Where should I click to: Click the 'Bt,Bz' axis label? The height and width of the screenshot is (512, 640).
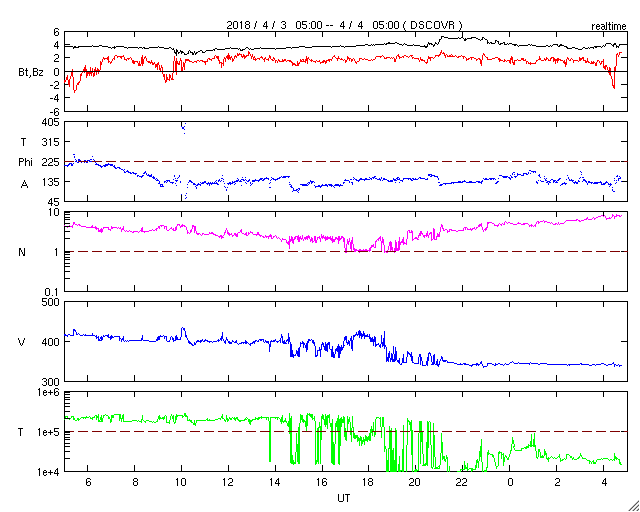31,74
